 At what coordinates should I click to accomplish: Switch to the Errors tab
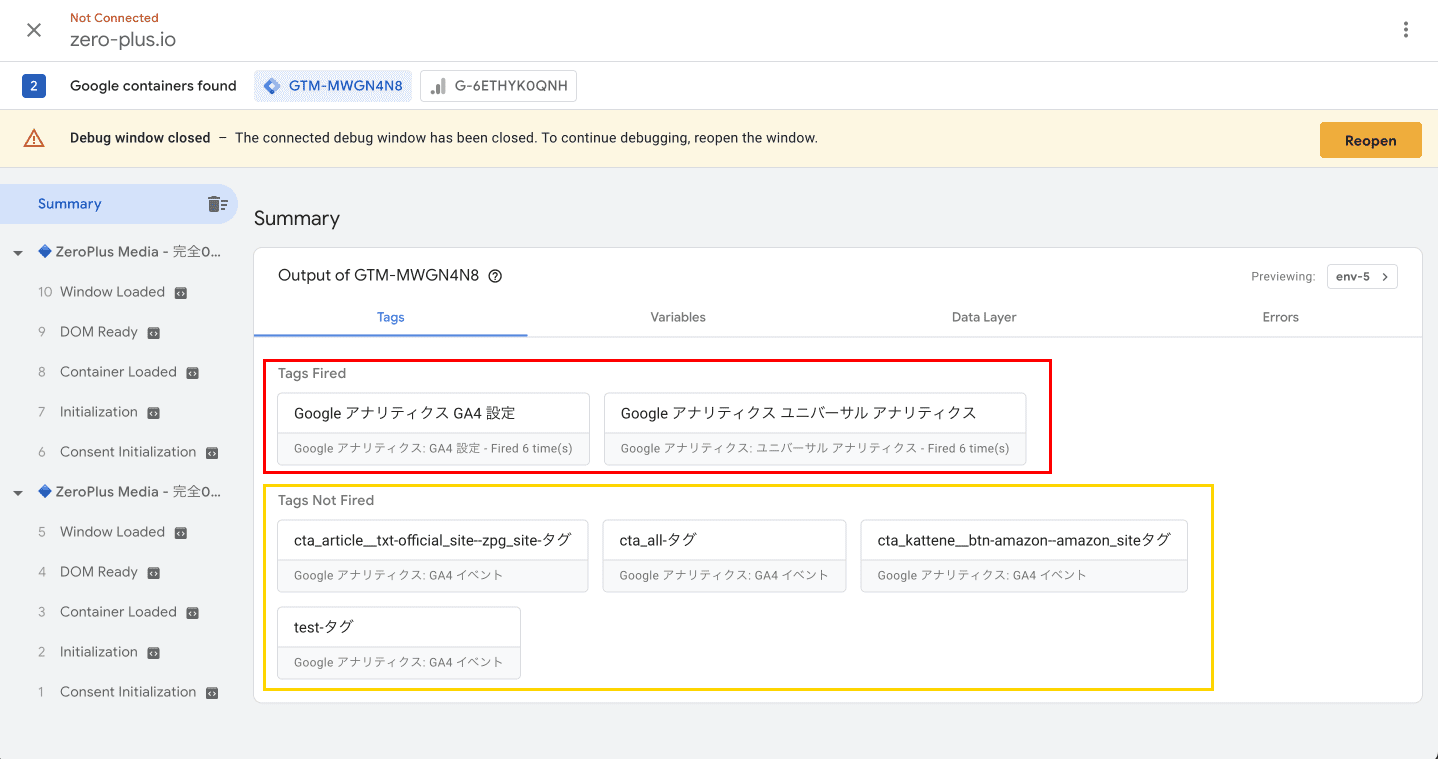coord(1280,317)
